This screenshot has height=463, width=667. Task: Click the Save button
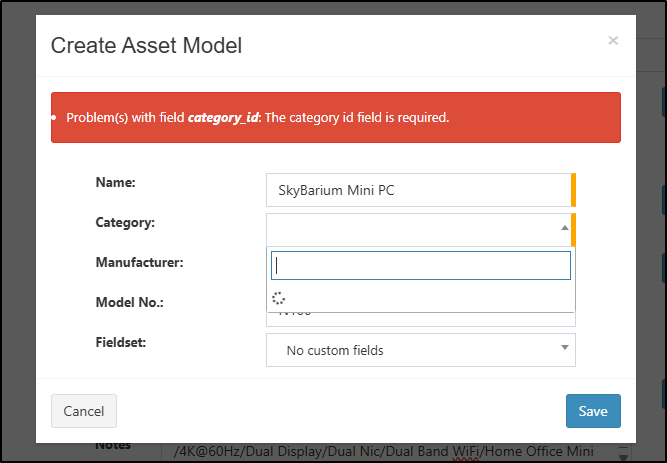pos(593,411)
